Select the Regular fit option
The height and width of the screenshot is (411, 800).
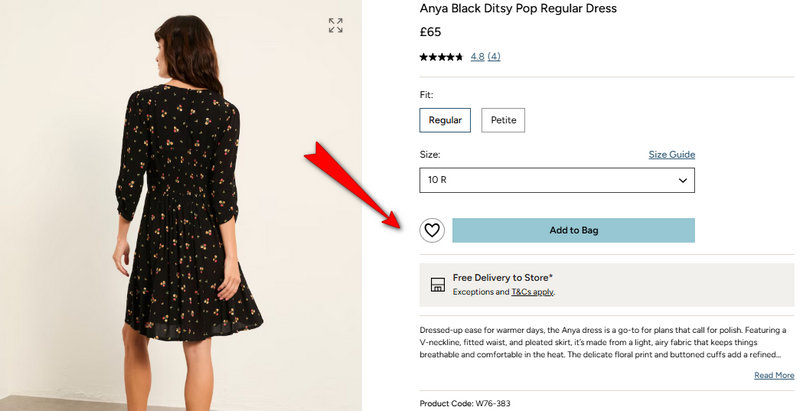coord(445,120)
